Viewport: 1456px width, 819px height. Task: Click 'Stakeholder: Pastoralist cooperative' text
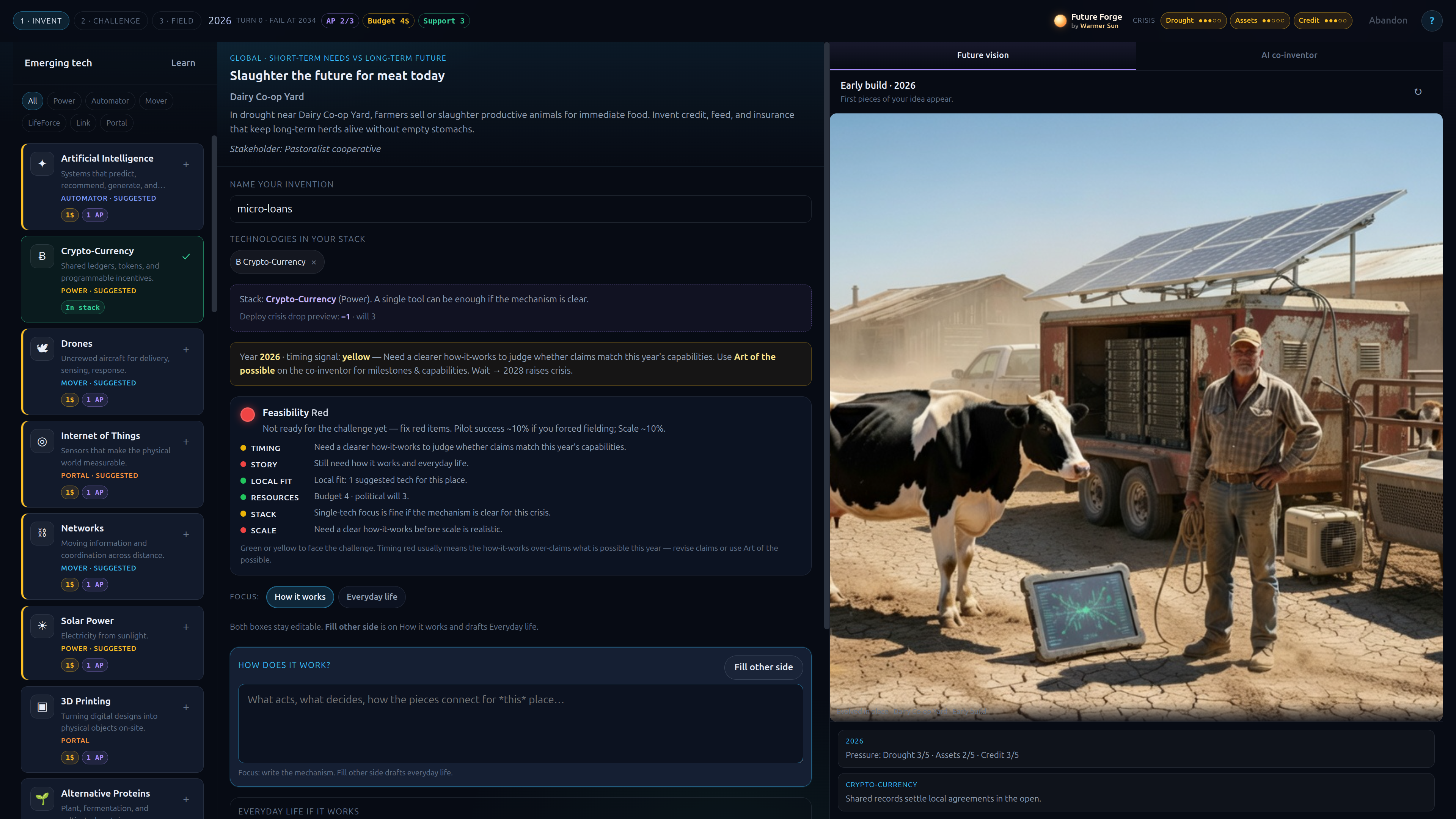tap(305, 149)
